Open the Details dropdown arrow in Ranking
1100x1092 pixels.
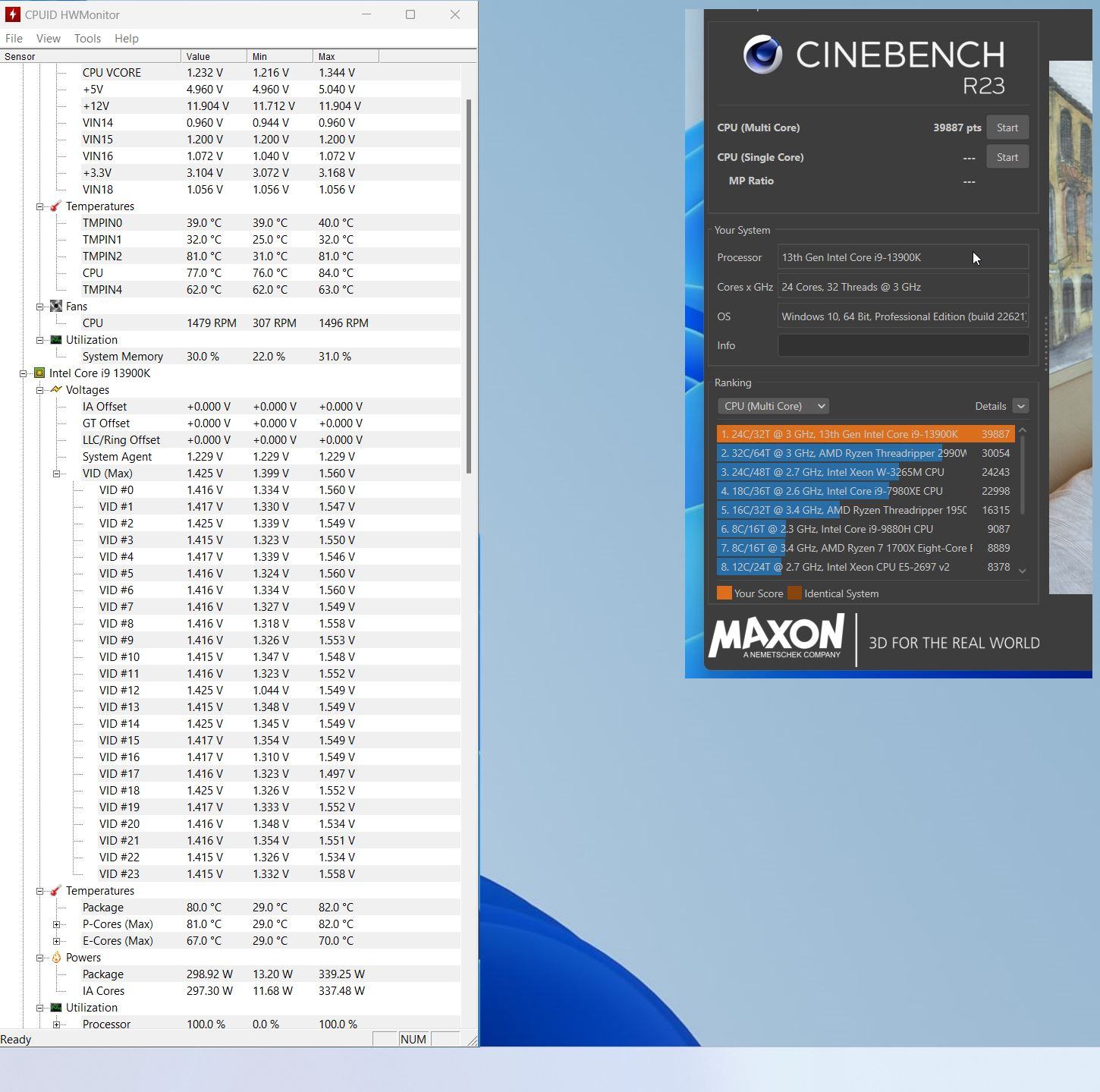pos(1020,406)
